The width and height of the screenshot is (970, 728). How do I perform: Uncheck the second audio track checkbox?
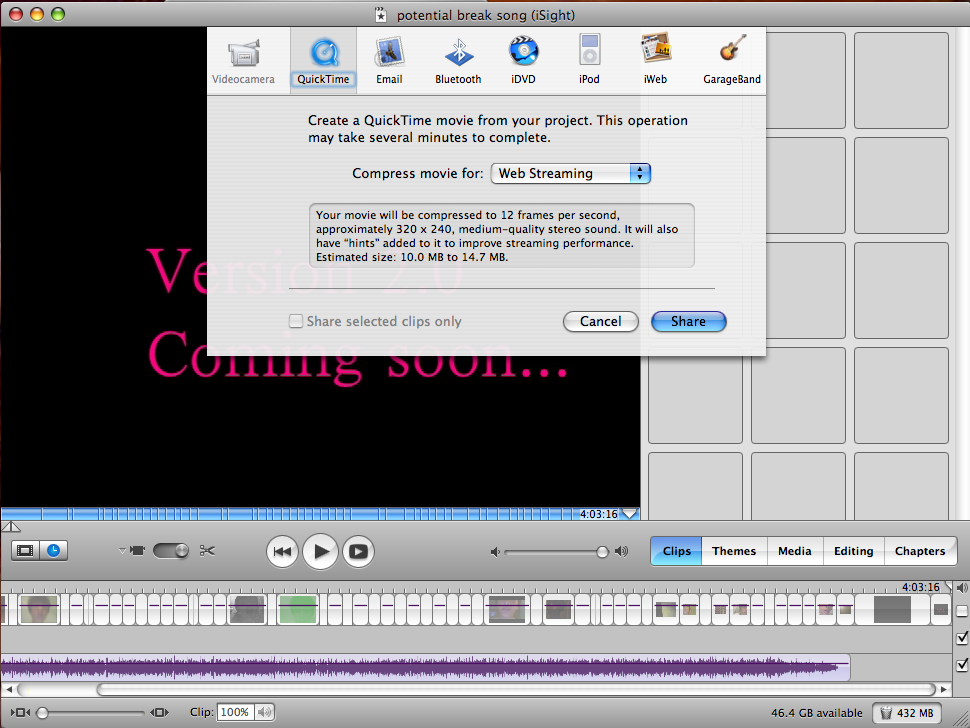[962, 665]
